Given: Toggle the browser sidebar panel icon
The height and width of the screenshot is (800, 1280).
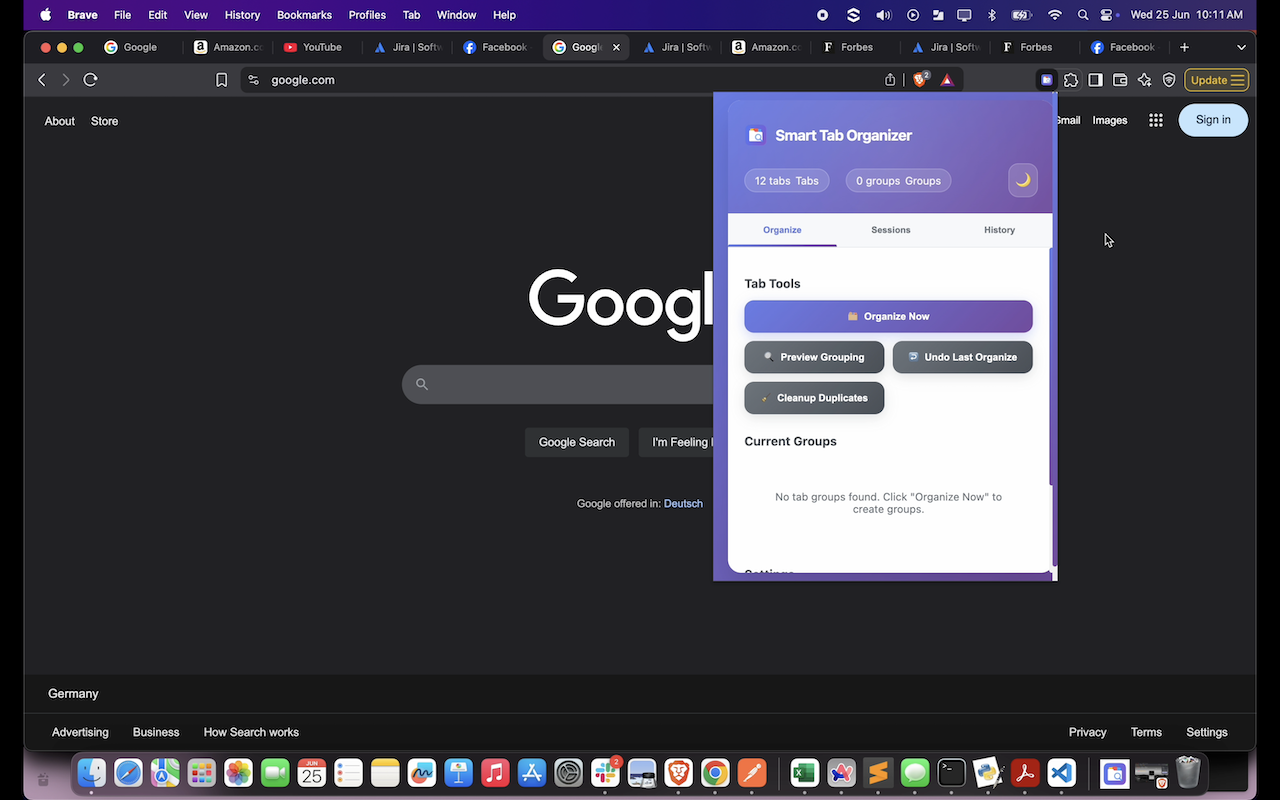Looking at the screenshot, I should pyautogui.click(x=1096, y=80).
